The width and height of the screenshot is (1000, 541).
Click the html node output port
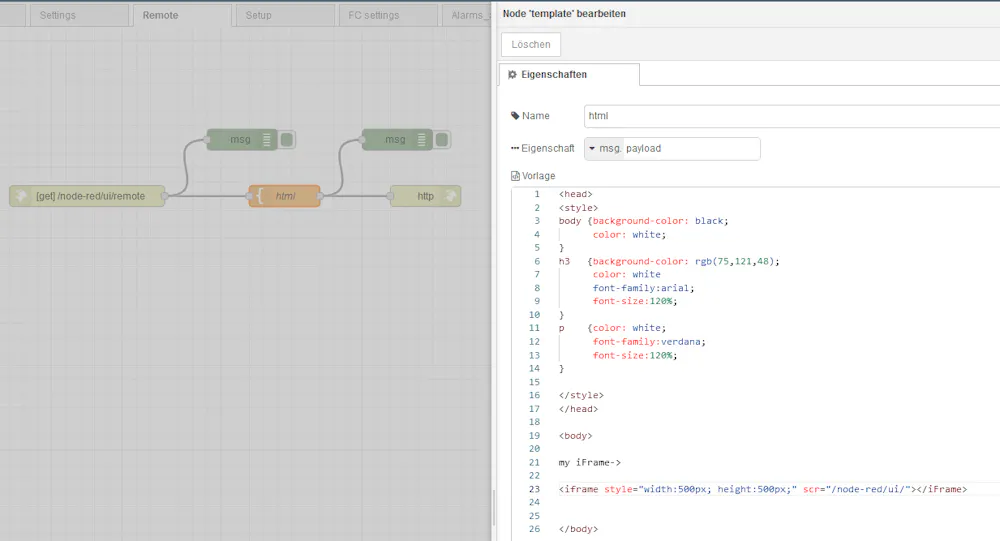point(322,196)
